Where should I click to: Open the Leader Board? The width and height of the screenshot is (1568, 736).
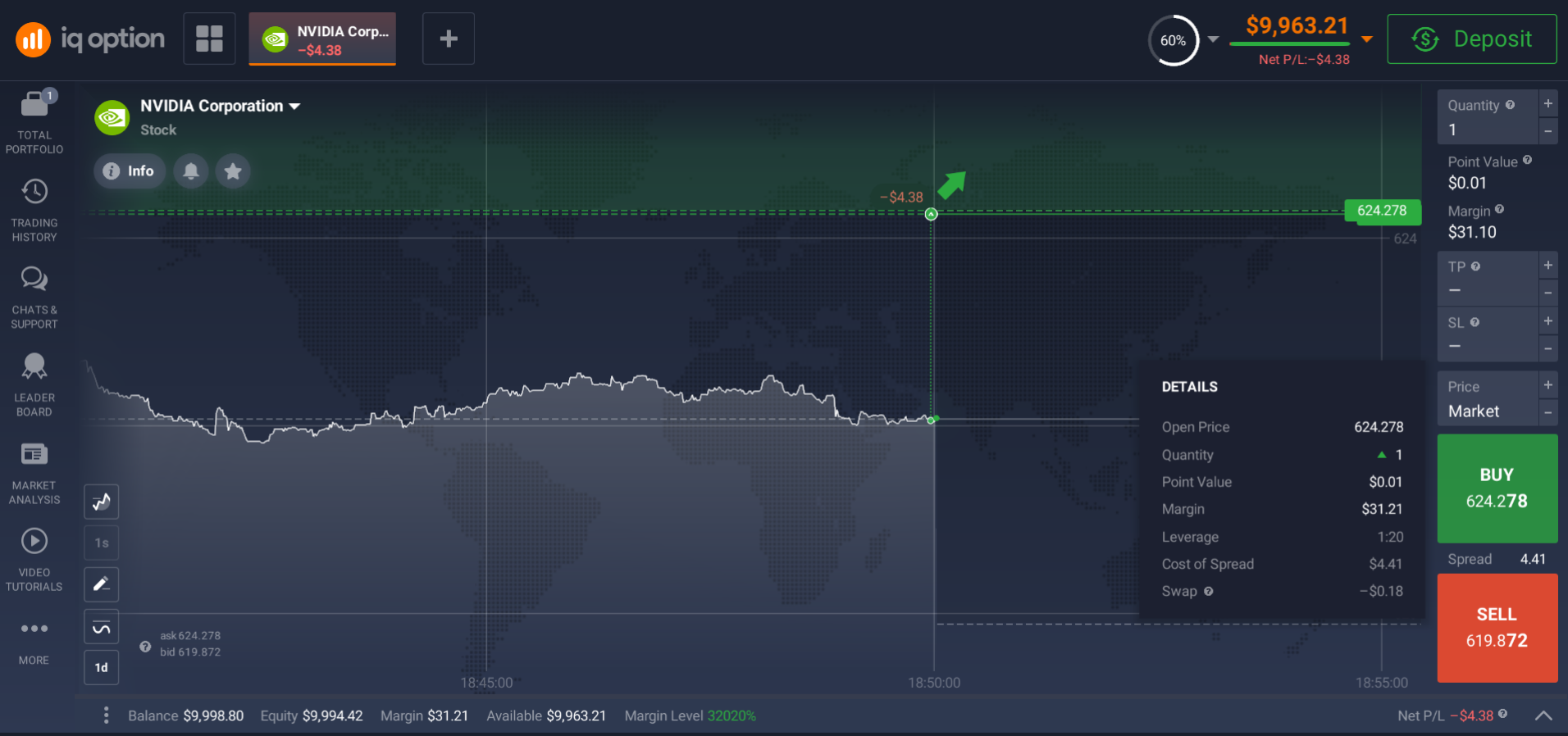(34, 385)
